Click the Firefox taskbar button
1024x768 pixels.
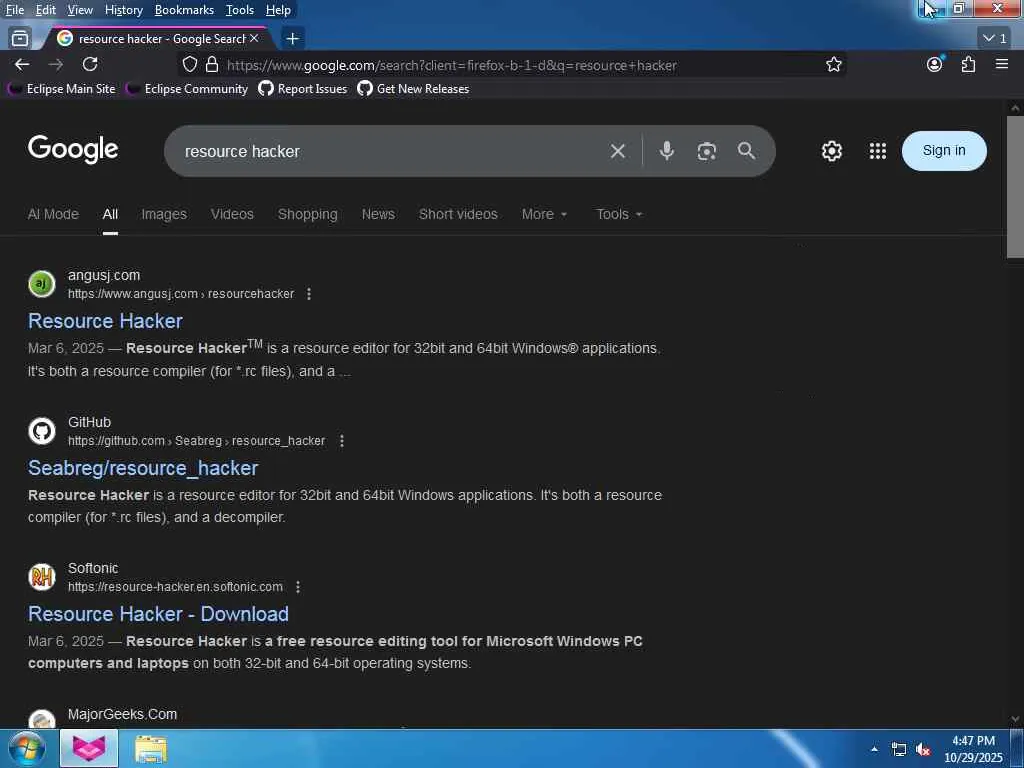(x=89, y=749)
